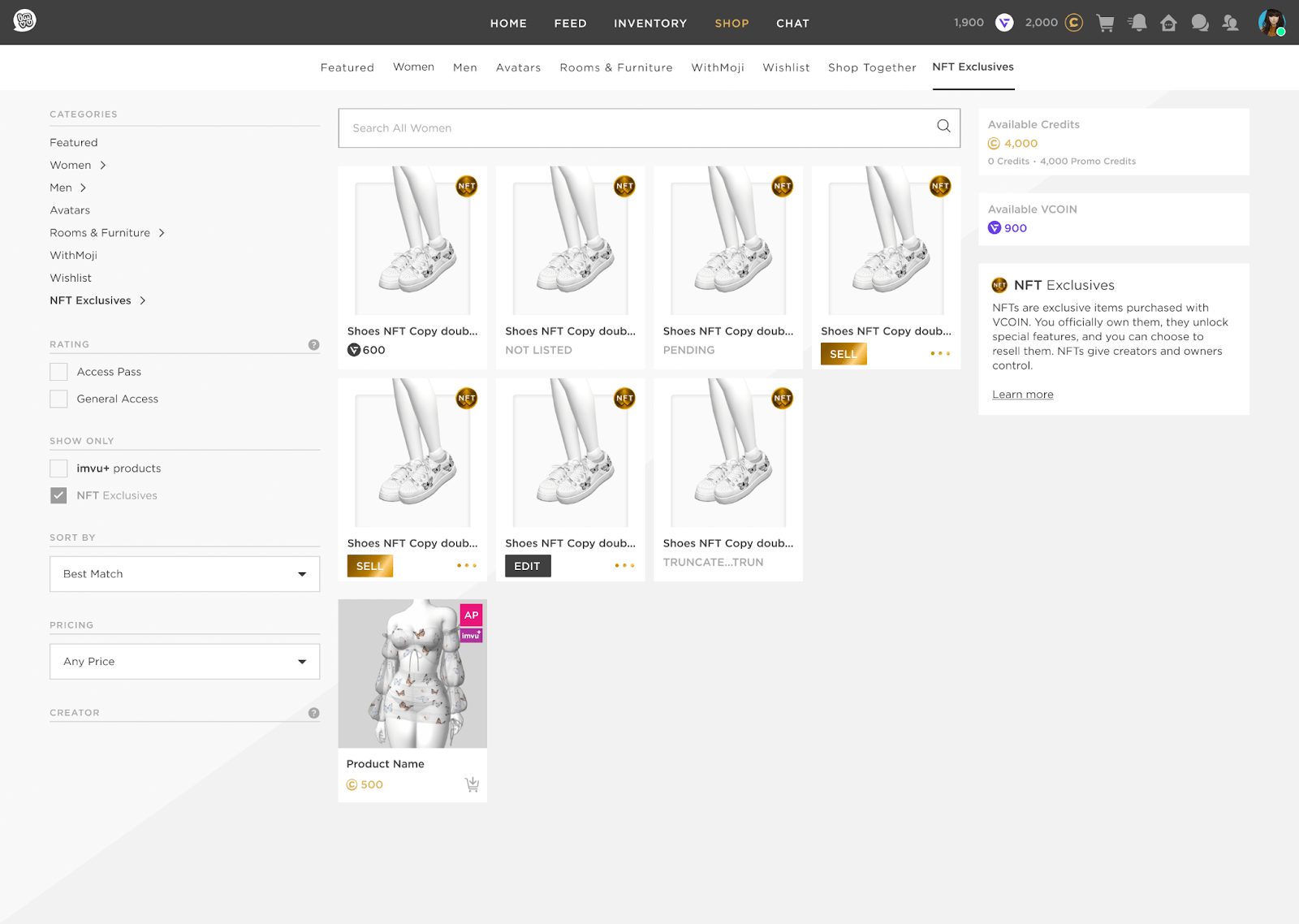The height and width of the screenshot is (924, 1299).
Task: Open the Best Match sort dropdown
Action: (x=184, y=573)
